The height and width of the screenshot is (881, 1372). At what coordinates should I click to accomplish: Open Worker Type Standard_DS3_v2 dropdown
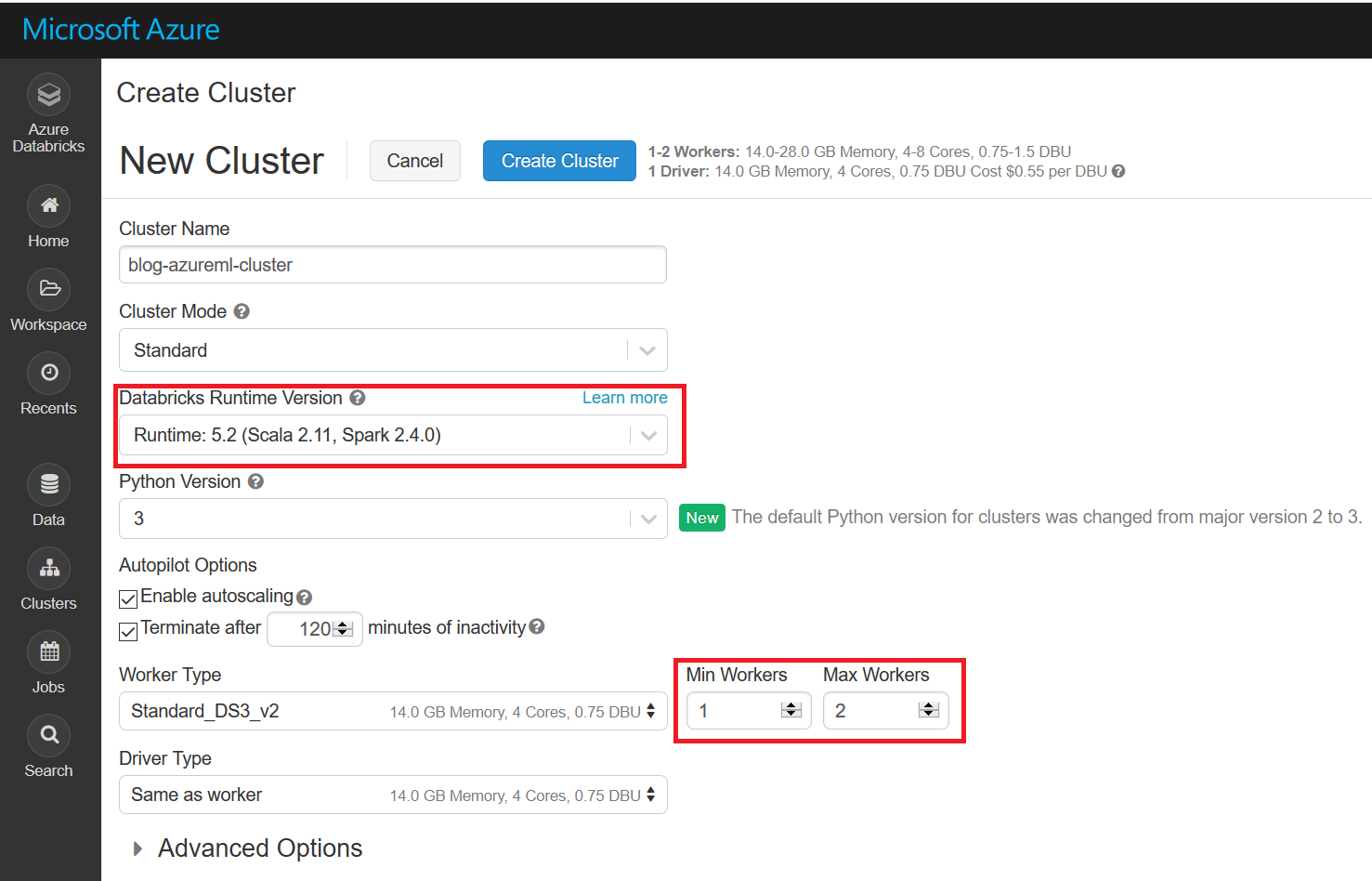[393, 711]
